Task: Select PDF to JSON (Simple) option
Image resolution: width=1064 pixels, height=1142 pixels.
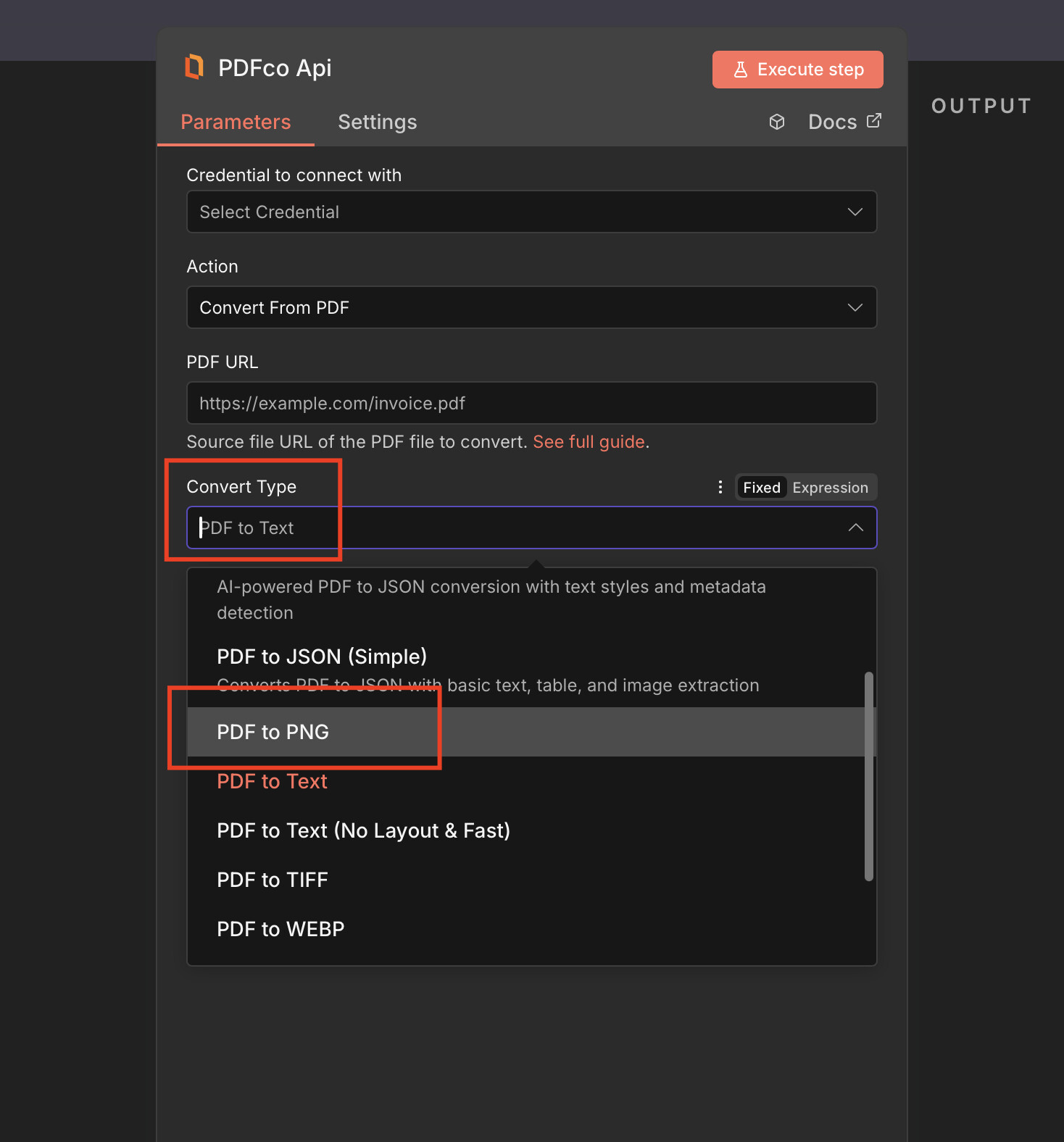Action: click(x=322, y=657)
